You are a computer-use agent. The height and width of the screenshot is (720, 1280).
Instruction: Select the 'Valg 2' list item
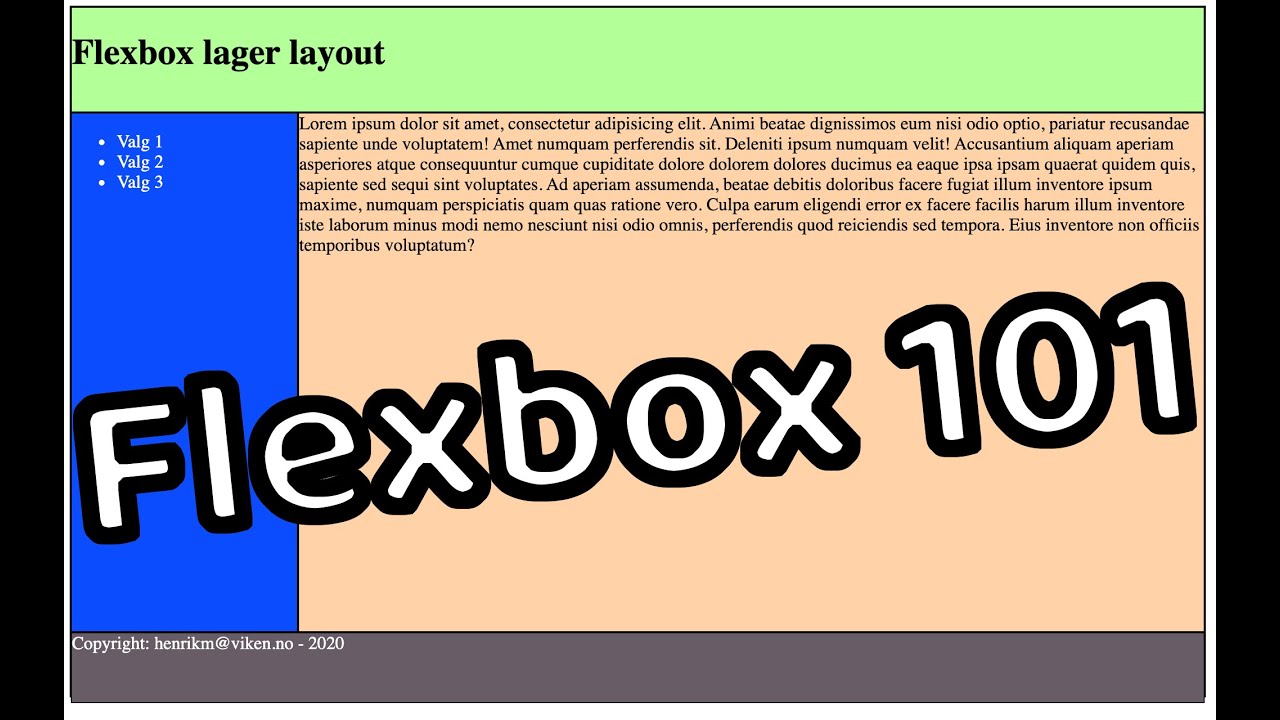(140, 162)
